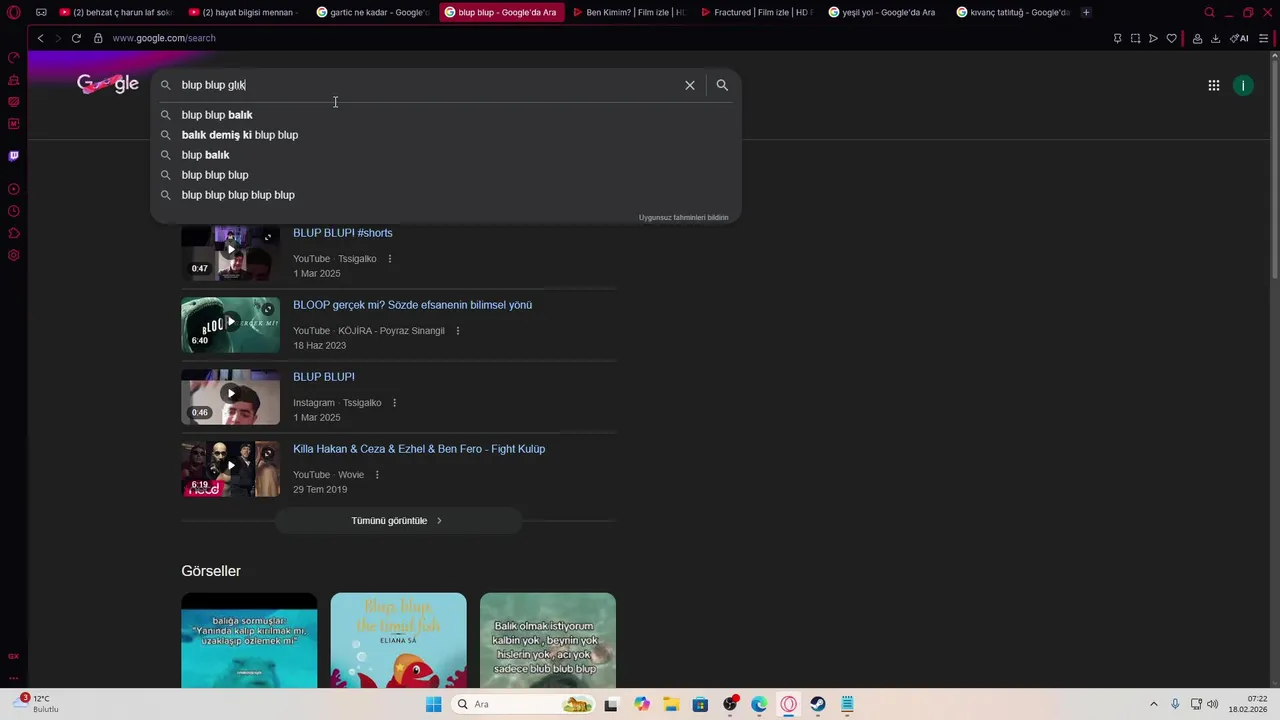
Task: Click the heart bookmark icon in toolbar
Action: pos(1171,38)
